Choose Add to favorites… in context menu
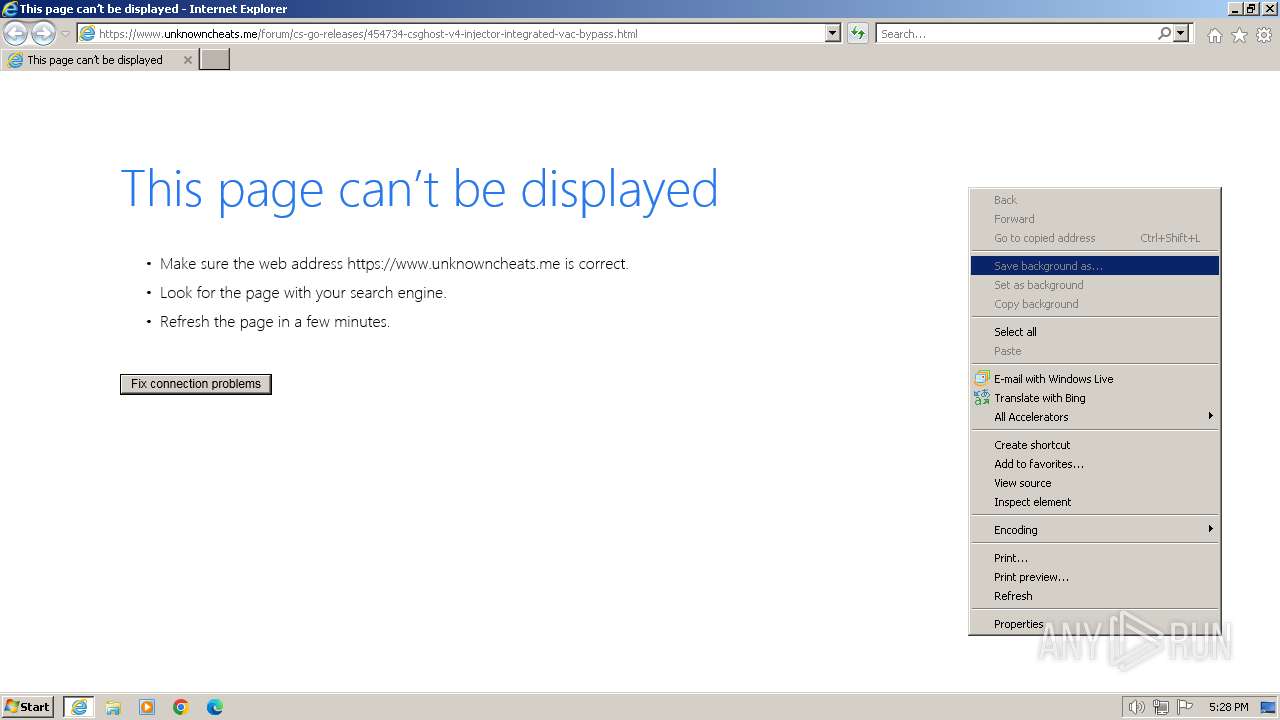Screen dimensions: 1280x720 pyautogui.click(x=1095, y=464)
